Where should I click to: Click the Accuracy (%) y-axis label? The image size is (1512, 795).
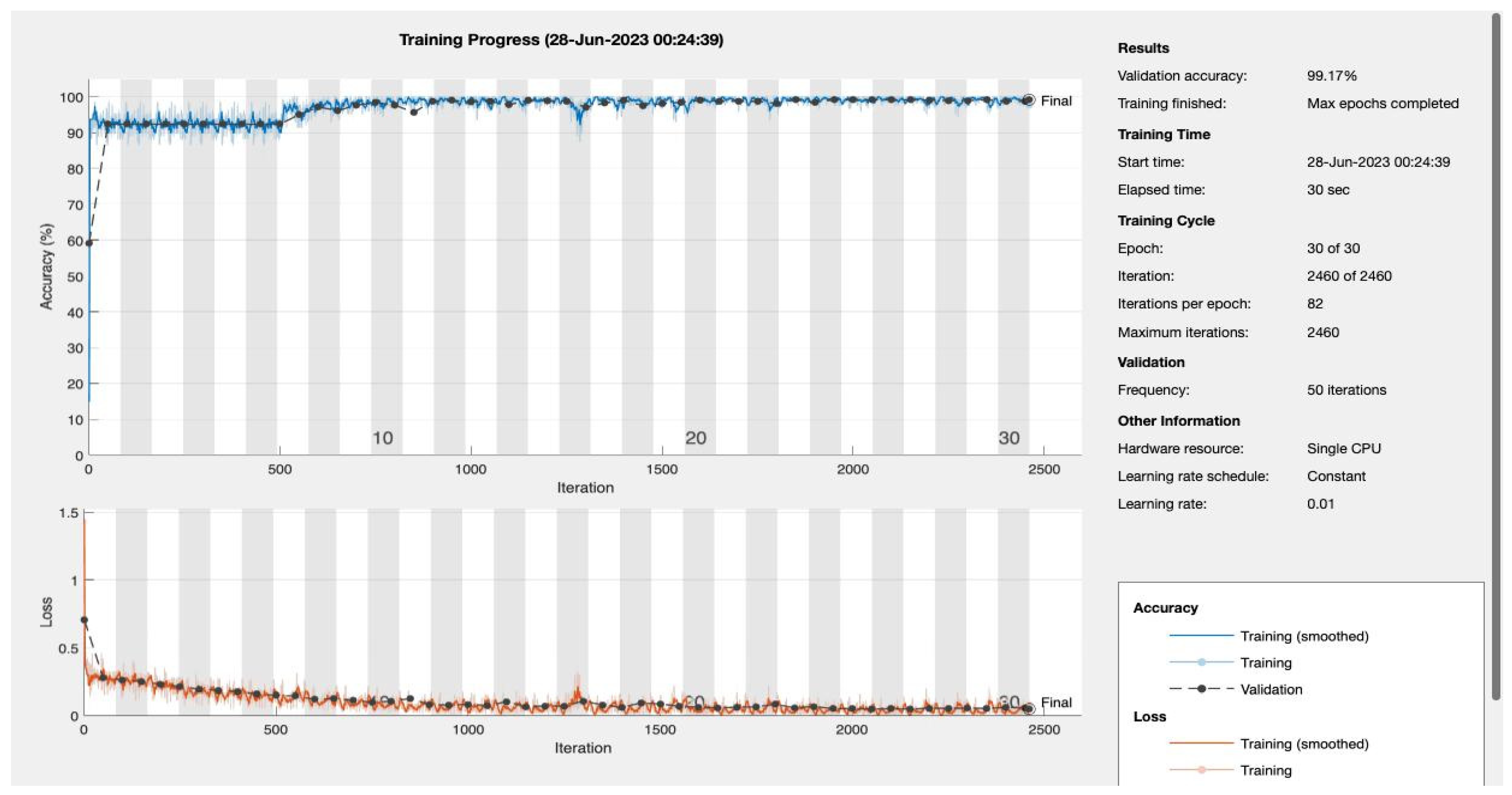pos(46,266)
